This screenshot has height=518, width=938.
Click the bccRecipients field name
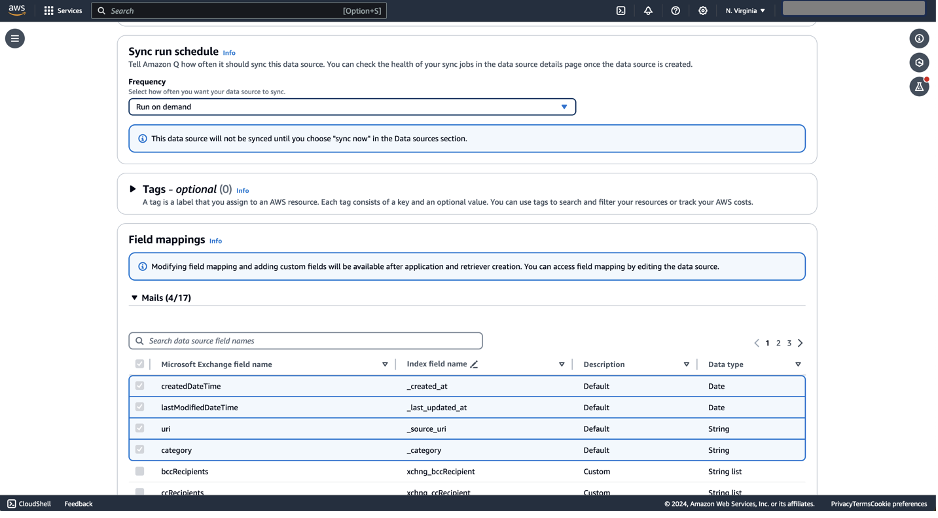click(x=185, y=472)
